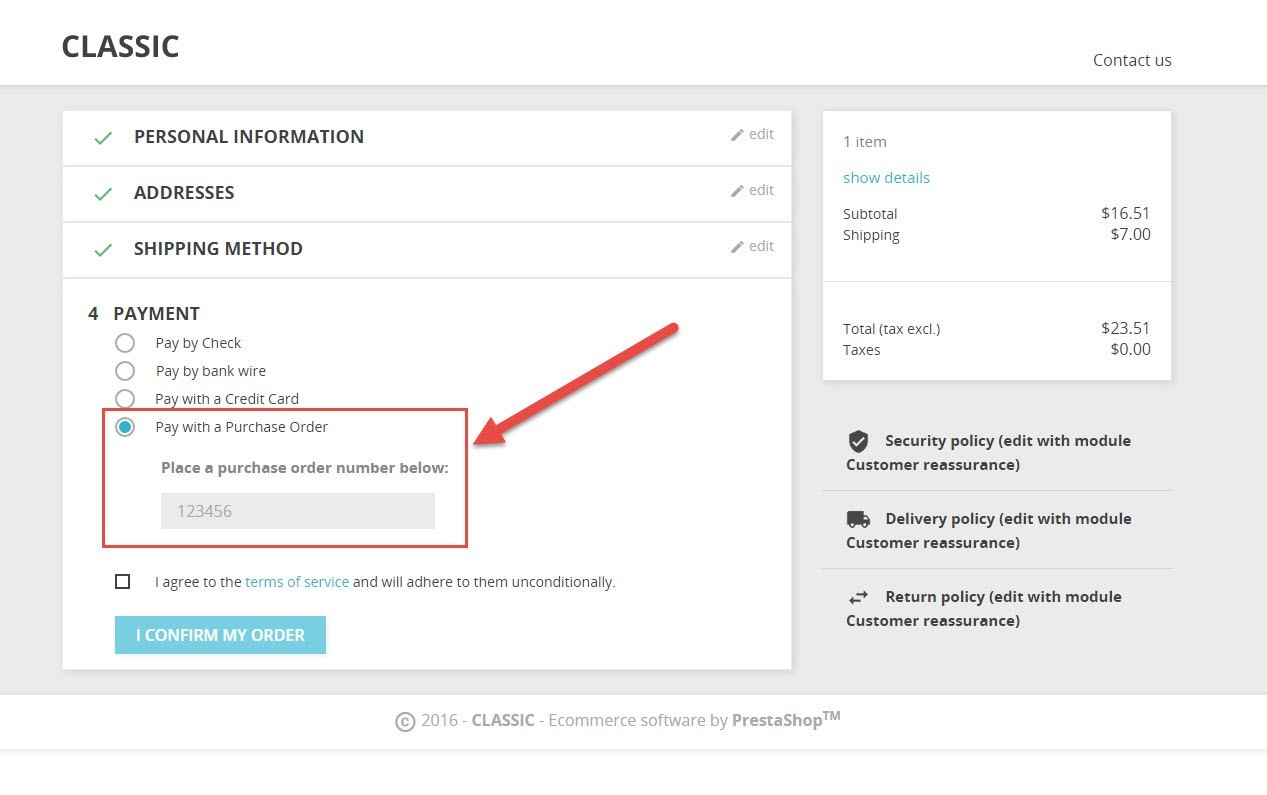Expand cart with show details link
Viewport: 1267px width, 795px height.
tap(886, 178)
